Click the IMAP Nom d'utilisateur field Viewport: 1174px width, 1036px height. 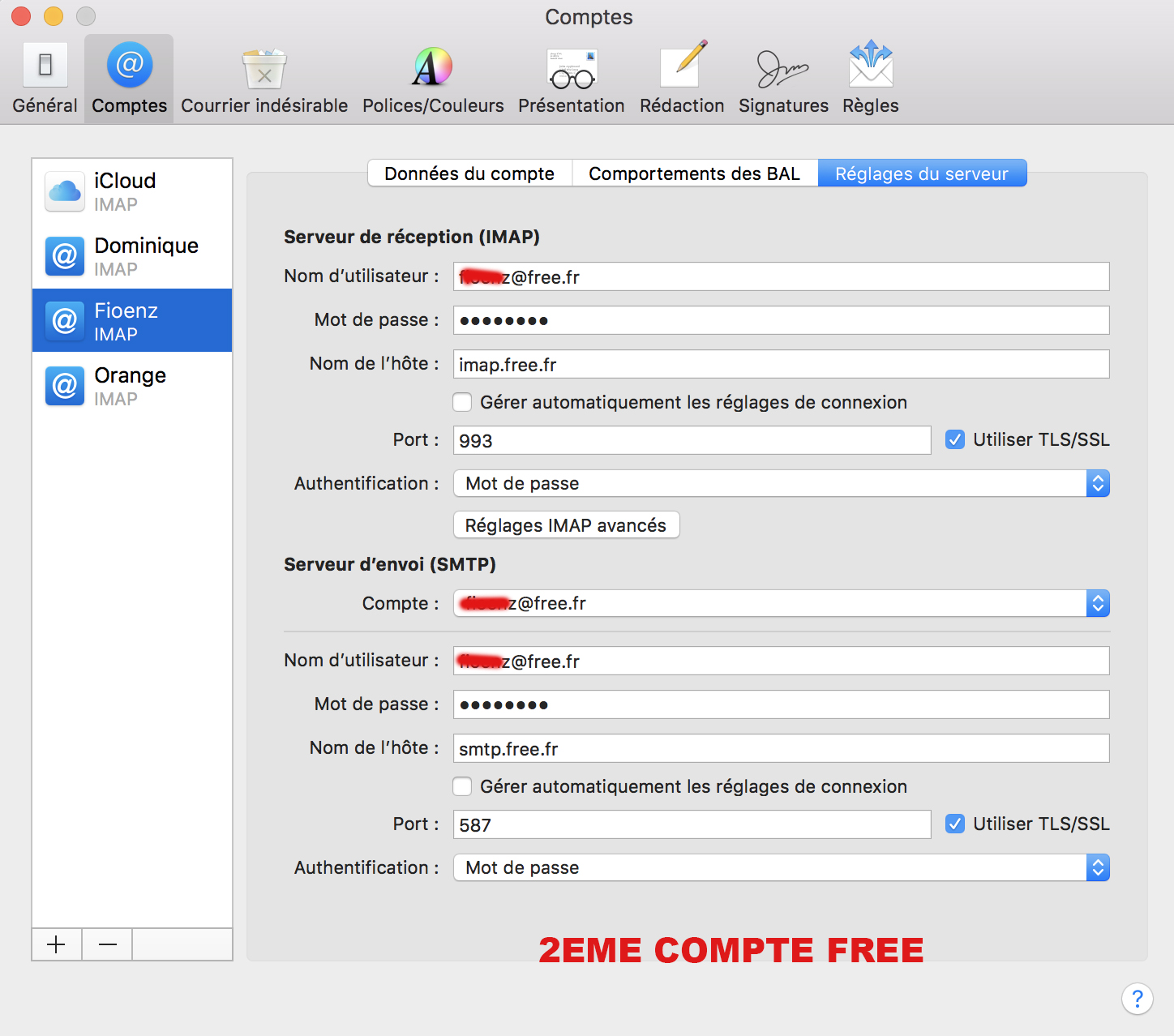pos(782,276)
